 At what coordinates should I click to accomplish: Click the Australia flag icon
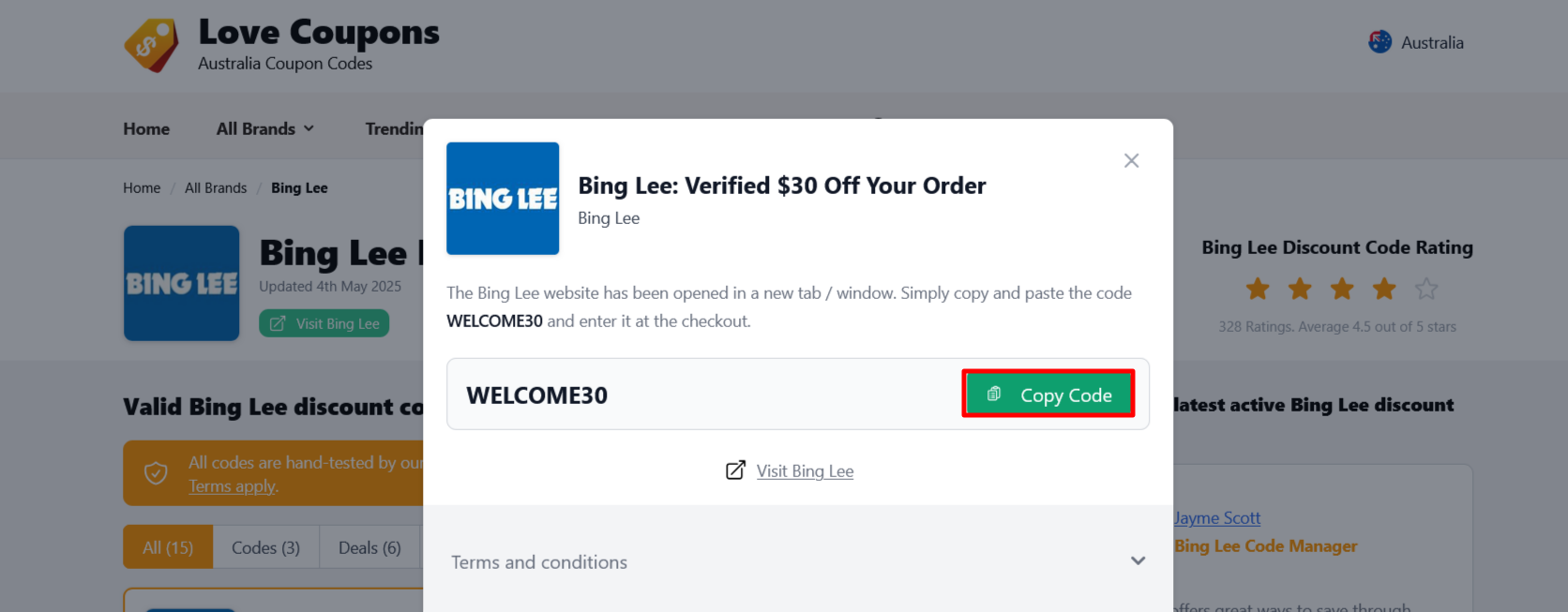pyautogui.click(x=1379, y=41)
